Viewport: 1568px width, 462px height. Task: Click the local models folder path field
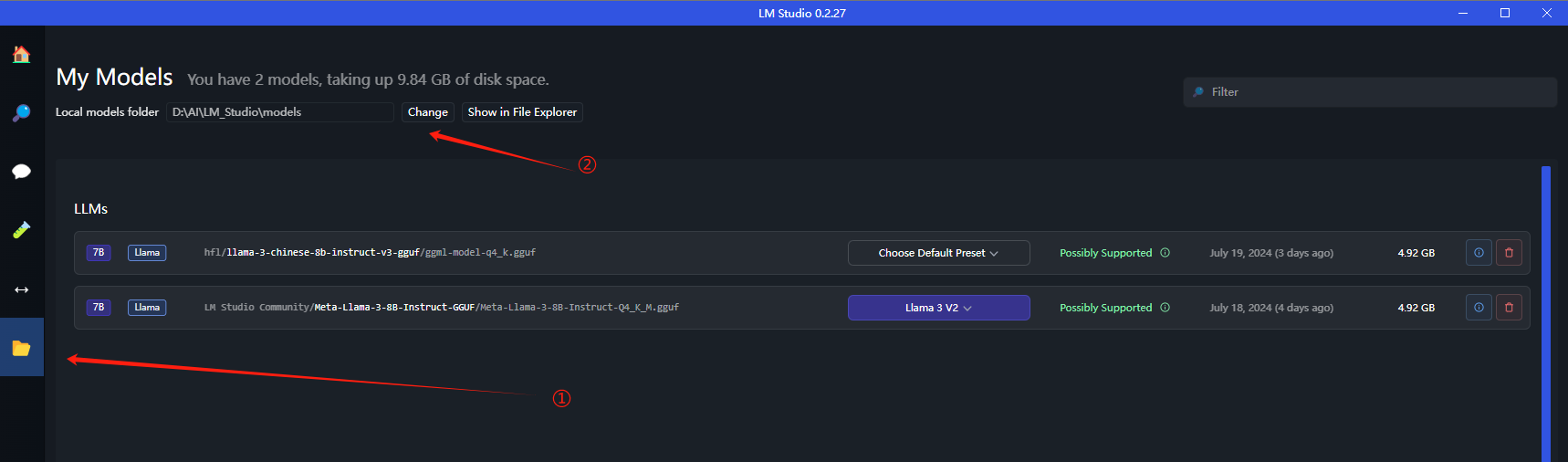pos(280,112)
